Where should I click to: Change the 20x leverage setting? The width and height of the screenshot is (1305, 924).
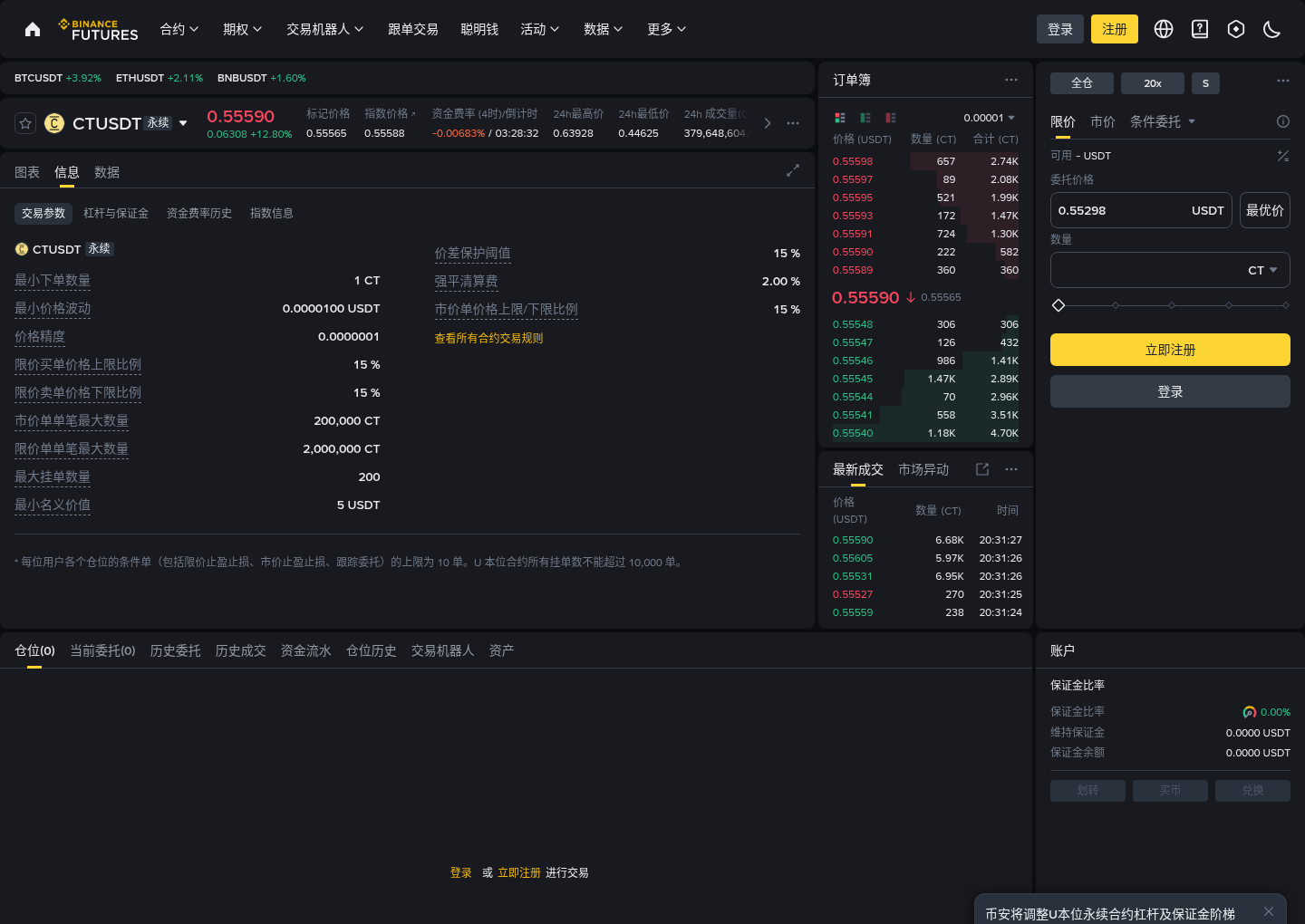click(1153, 83)
